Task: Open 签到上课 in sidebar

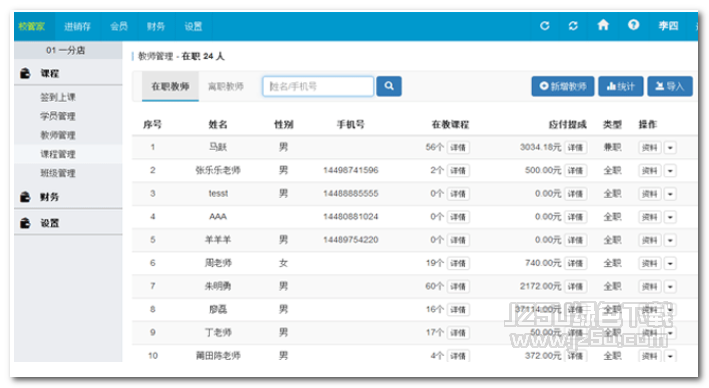Action: [x=58, y=97]
